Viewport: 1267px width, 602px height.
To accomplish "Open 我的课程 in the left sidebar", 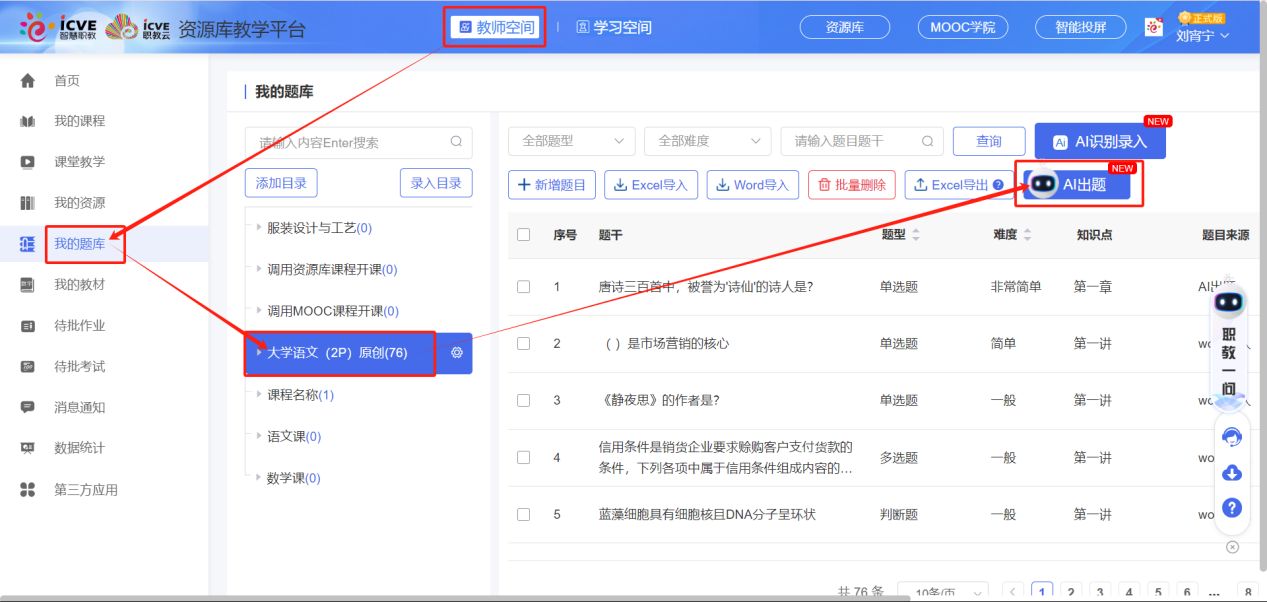I will point(79,121).
